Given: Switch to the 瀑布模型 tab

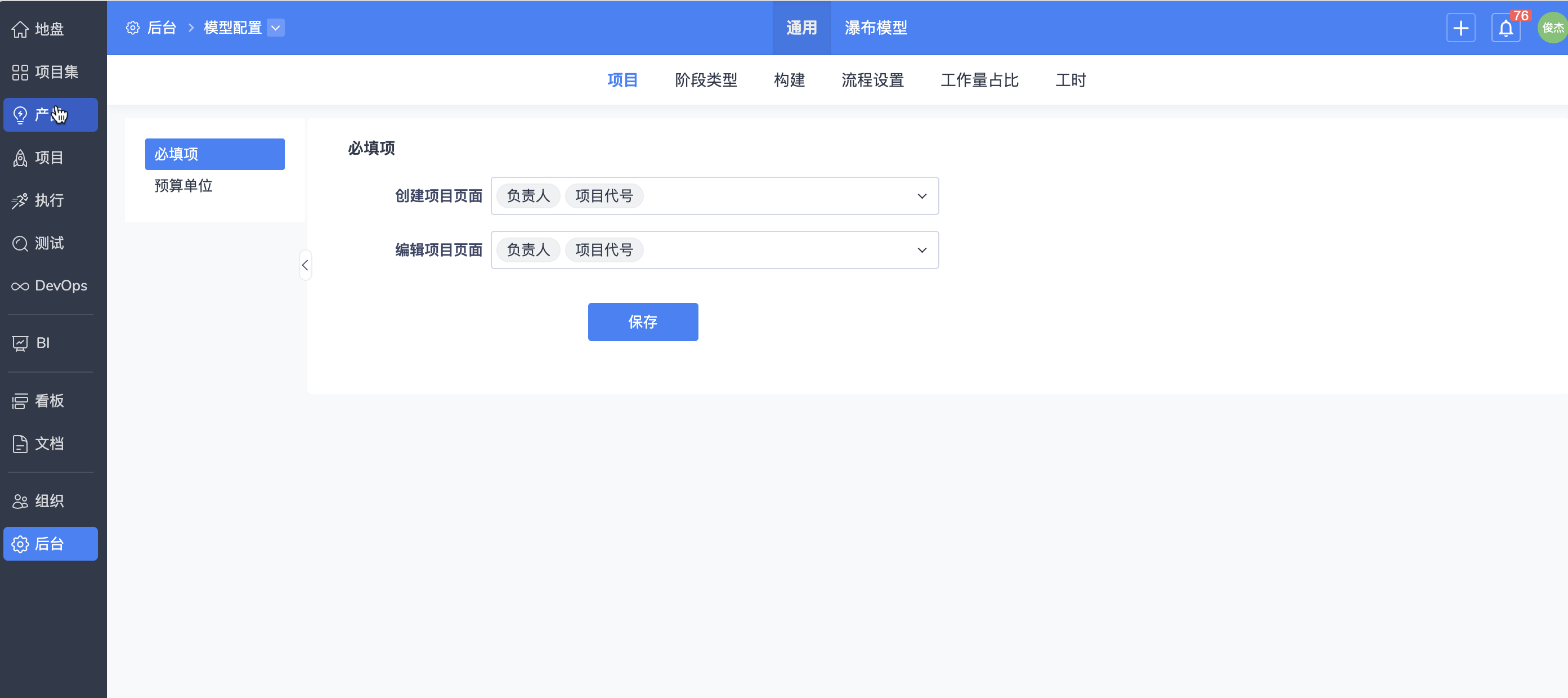Looking at the screenshot, I should pos(875,28).
